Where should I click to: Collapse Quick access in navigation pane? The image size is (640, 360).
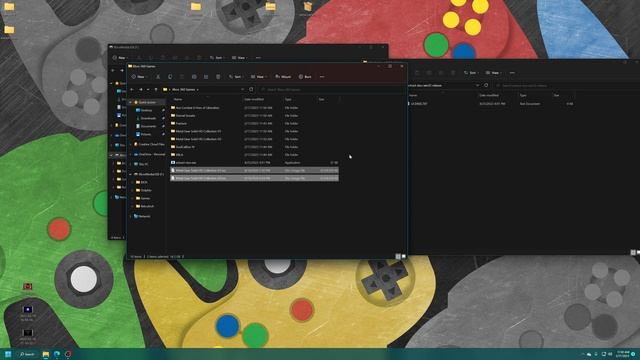[x=131, y=102]
